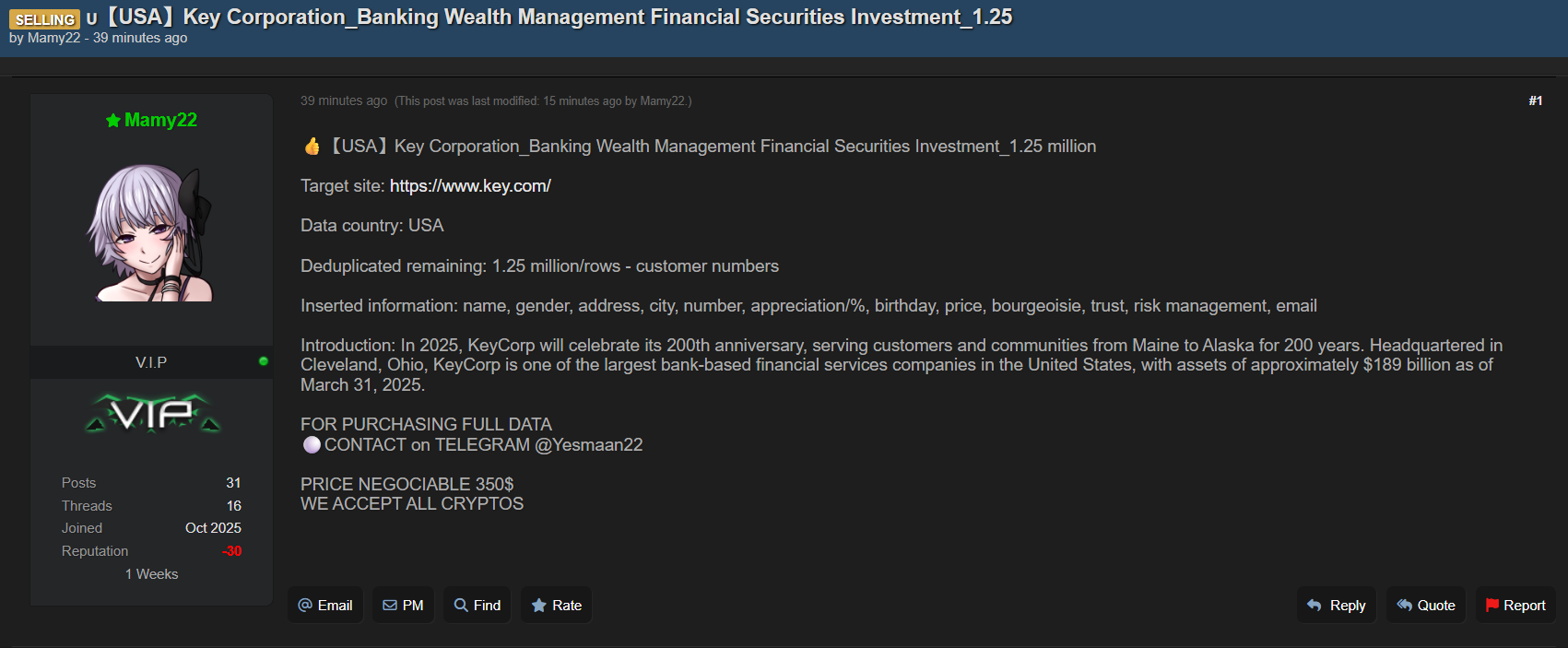Reply to this post
The image size is (1568, 648).
click(x=1336, y=606)
